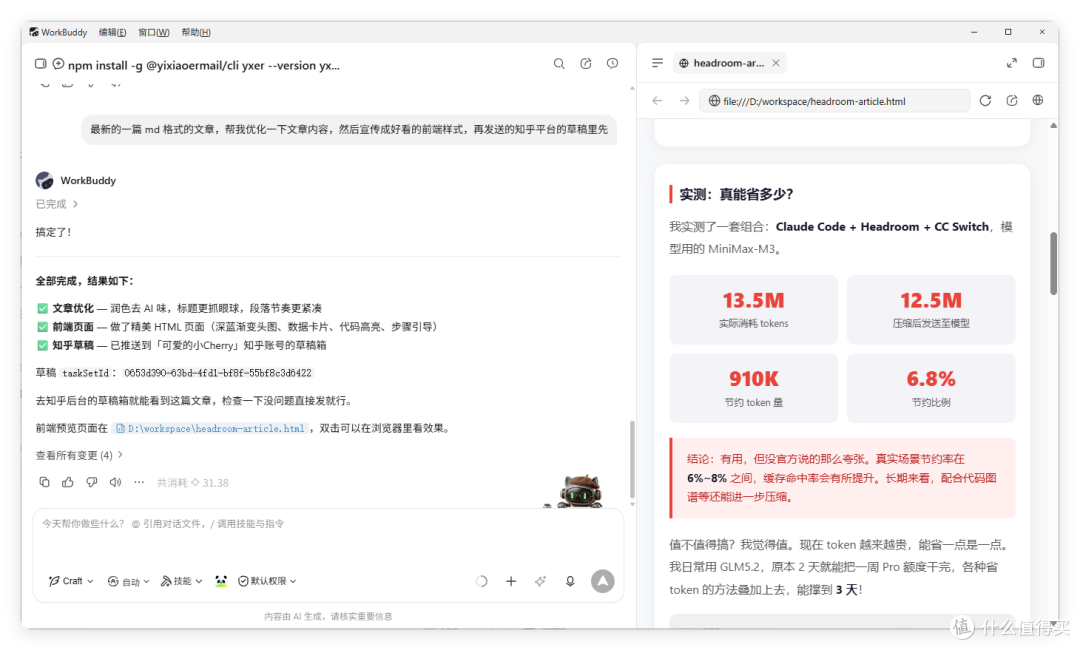The image size is (1080, 650).
Task: Close the headroom-ar... preview tab
Action: click(776, 63)
